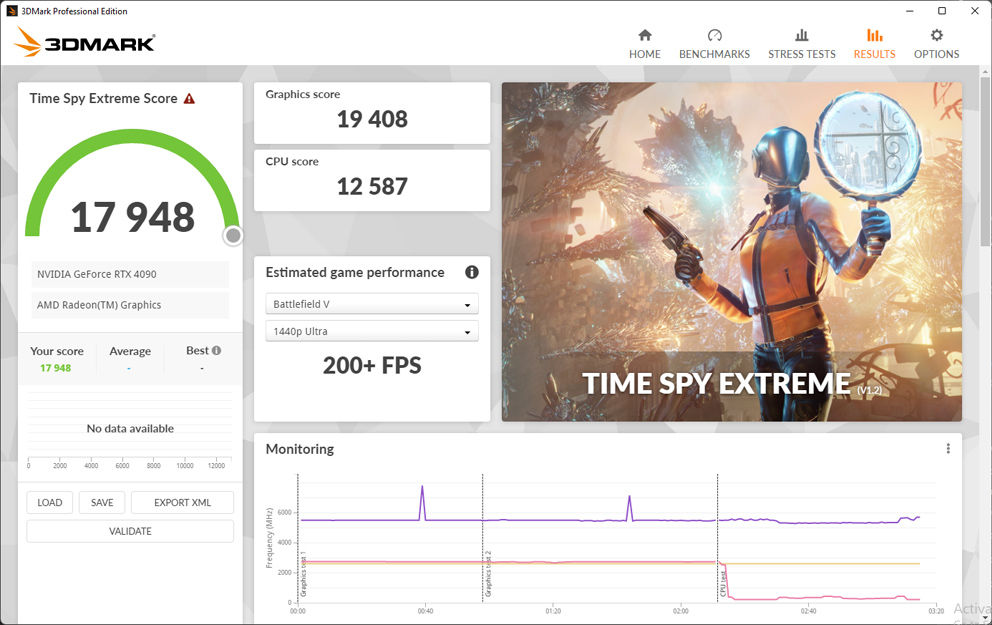Click the Graphics score value 19 408
992x625 pixels.
[x=372, y=119]
